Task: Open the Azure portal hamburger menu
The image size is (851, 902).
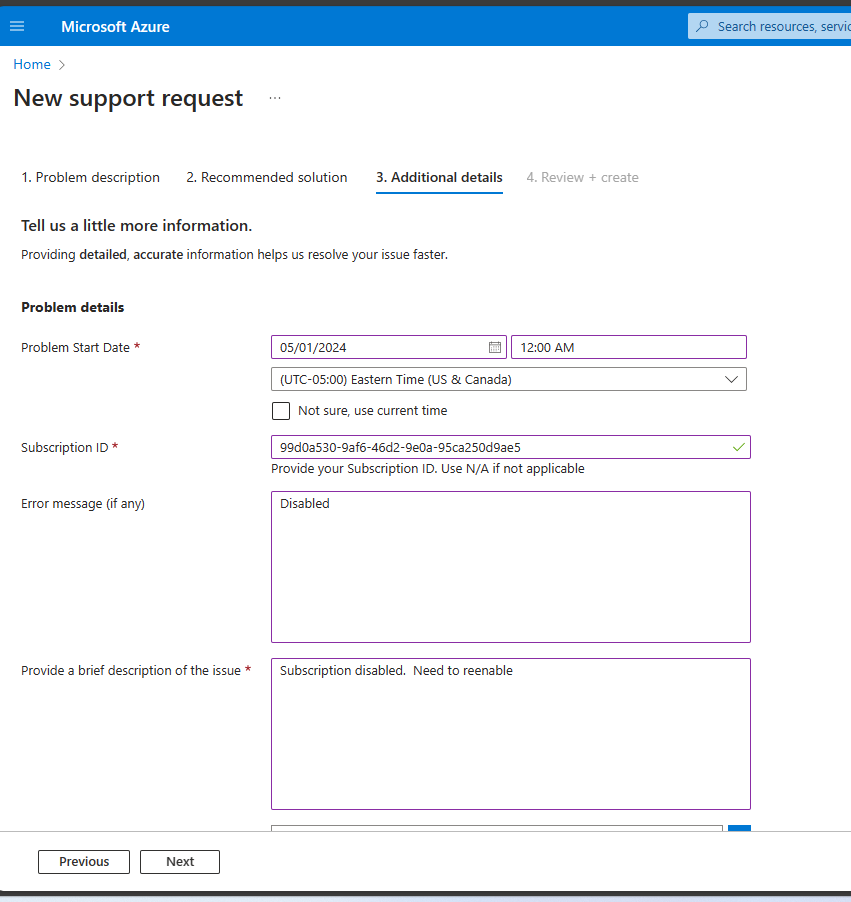Action: (17, 26)
